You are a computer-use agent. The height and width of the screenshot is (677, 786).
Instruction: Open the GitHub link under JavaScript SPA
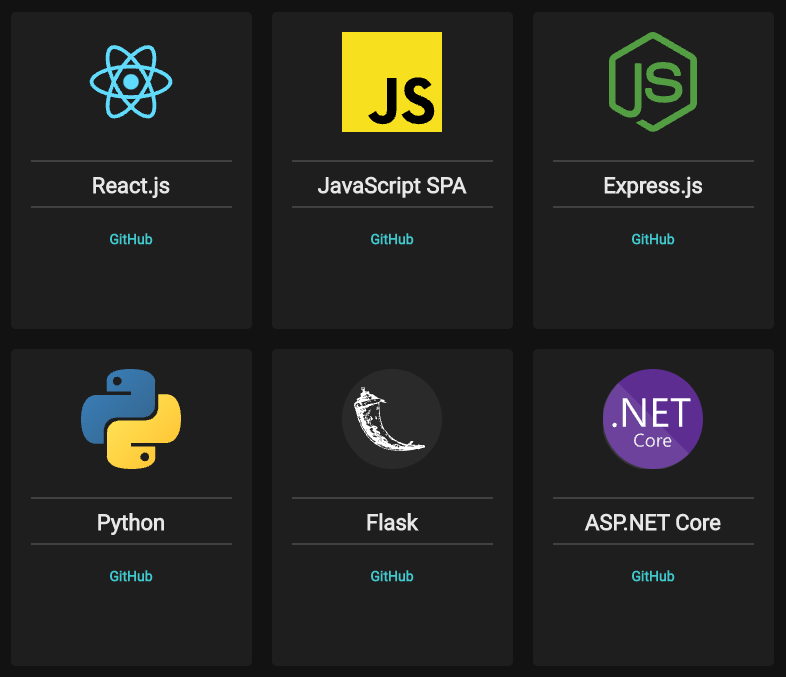[392, 239]
